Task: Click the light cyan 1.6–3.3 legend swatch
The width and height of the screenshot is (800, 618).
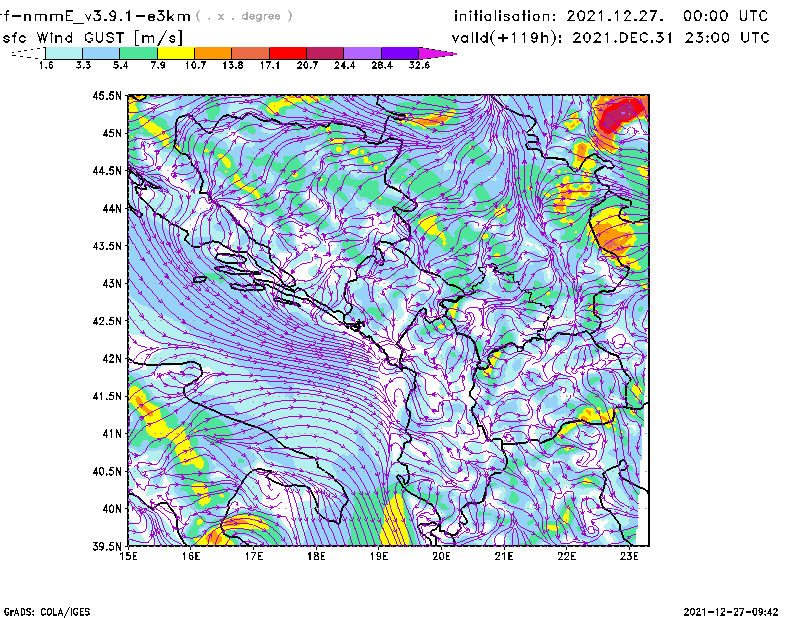Action: pos(64,53)
